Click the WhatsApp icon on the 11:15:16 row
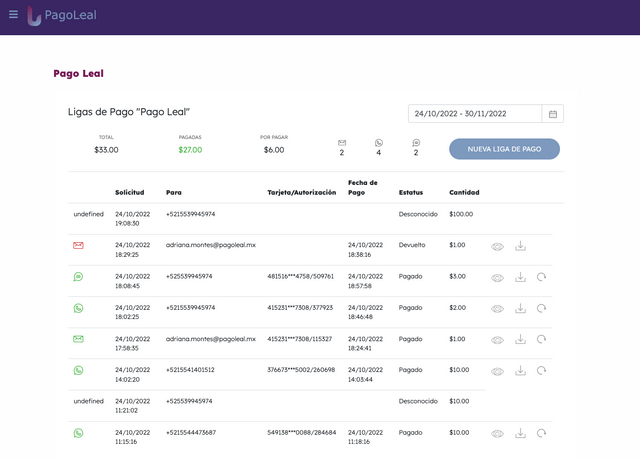This screenshot has width=640, height=458. (78, 433)
